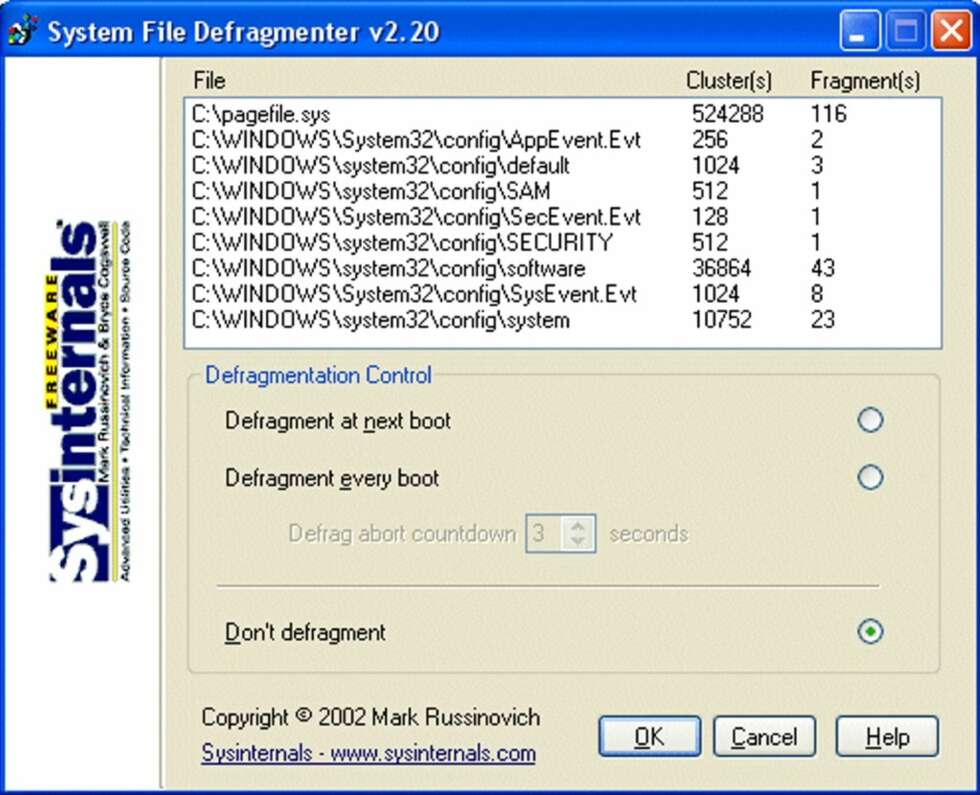Open the Sysinternals www.sysinternals.com link
Viewport: 980px width, 795px height.
click(x=368, y=752)
